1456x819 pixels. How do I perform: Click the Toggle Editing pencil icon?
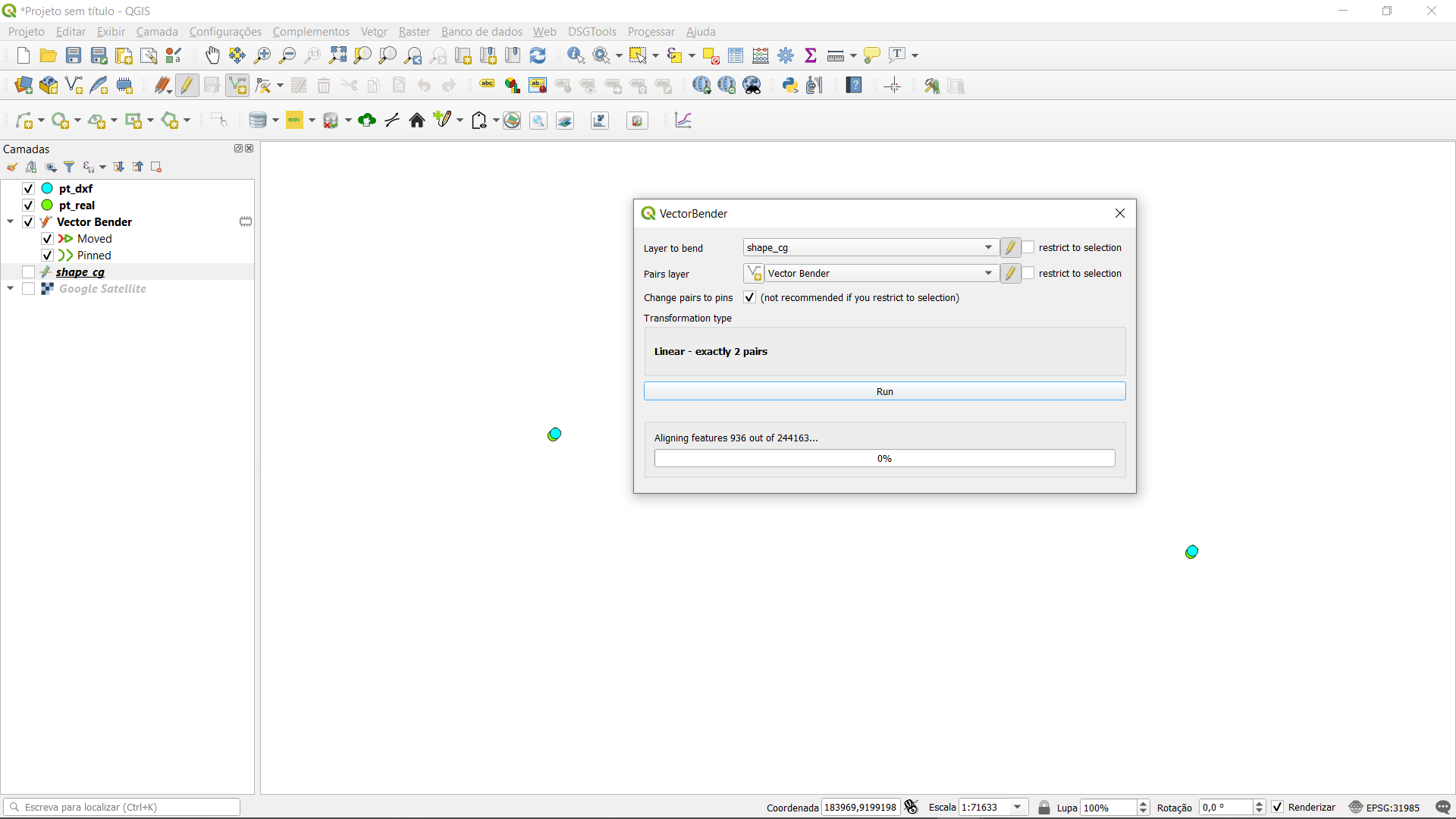pos(187,86)
